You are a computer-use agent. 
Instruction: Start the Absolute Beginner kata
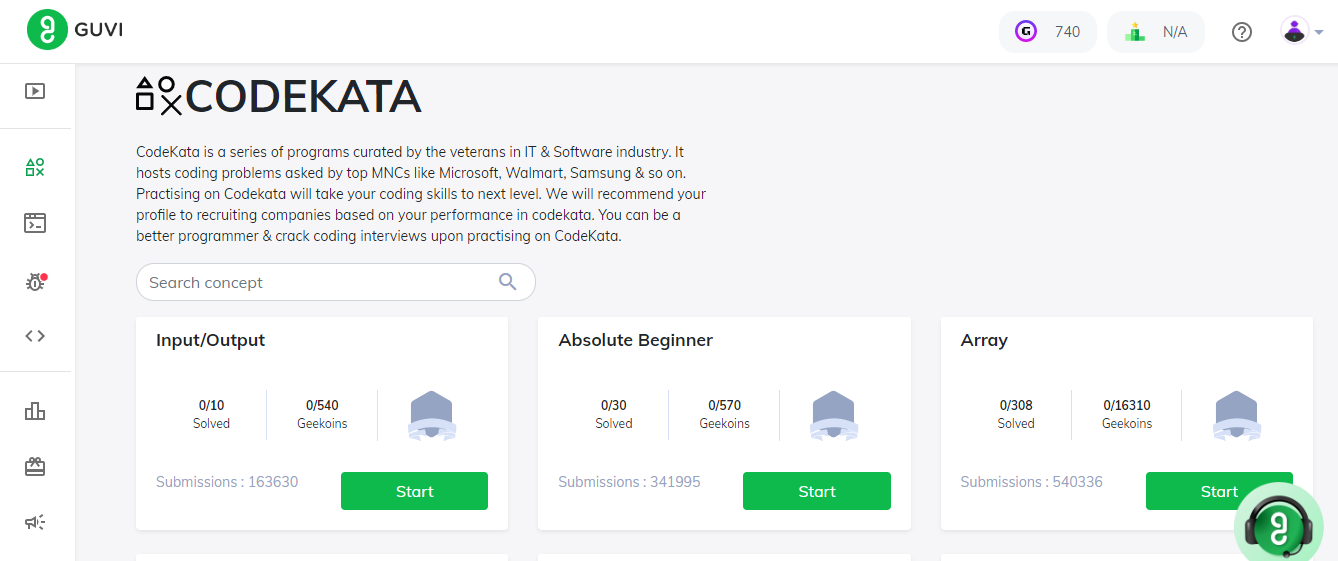pos(816,491)
